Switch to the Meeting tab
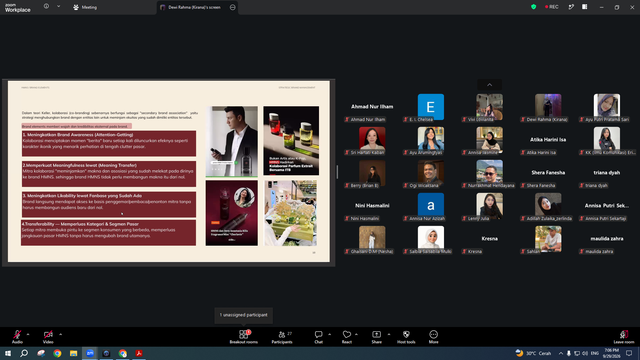Screen dimensions: 640x360 pyautogui.click(x=85, y=7)
